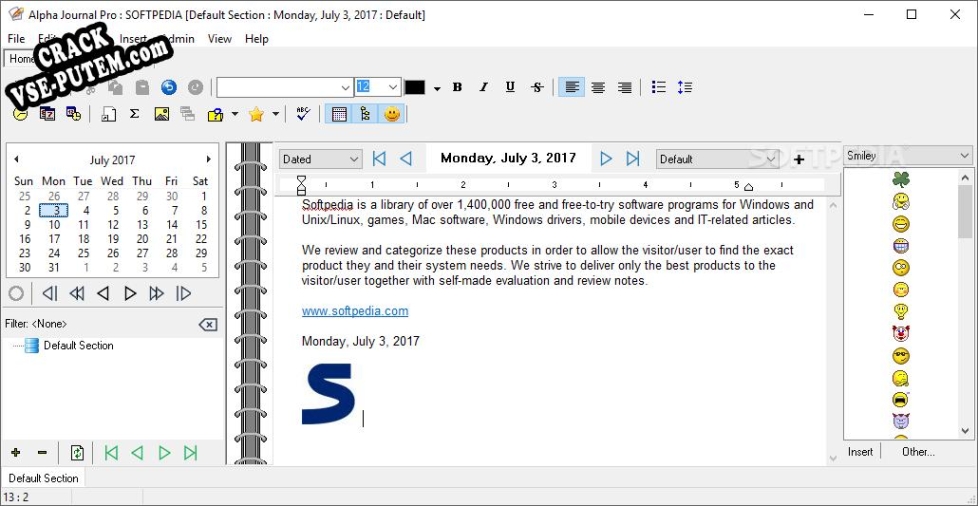This screenshot has width=978, height=506.
Task: Click the Sigma sum icon
Action: [x=134, y=114]
